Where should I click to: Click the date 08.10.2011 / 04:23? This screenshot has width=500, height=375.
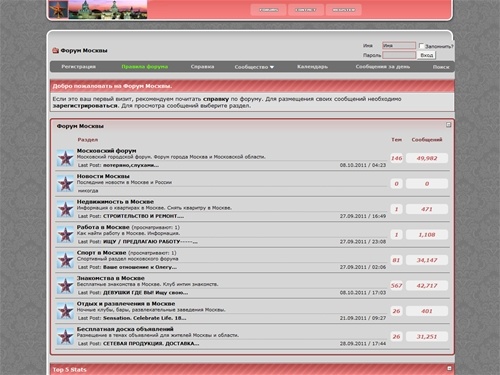(363, 165)
